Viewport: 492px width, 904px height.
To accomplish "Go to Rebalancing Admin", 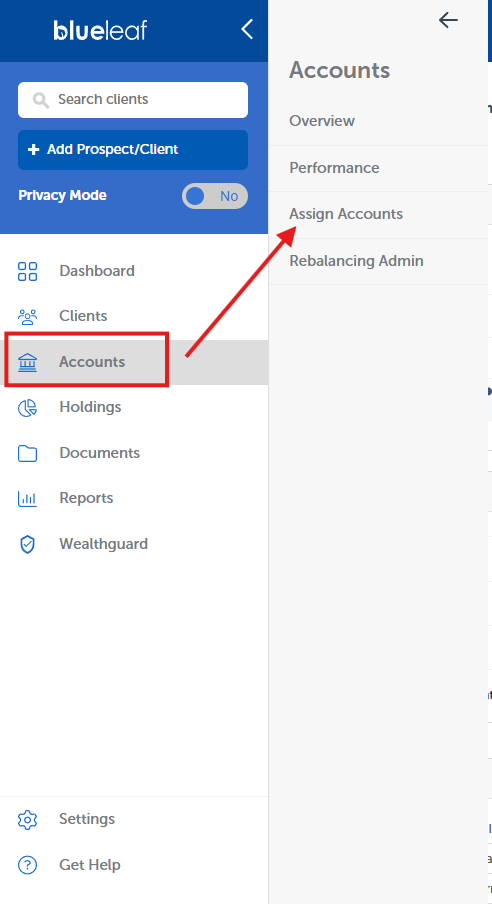I will pyautogui.click(x=356, y=261).
